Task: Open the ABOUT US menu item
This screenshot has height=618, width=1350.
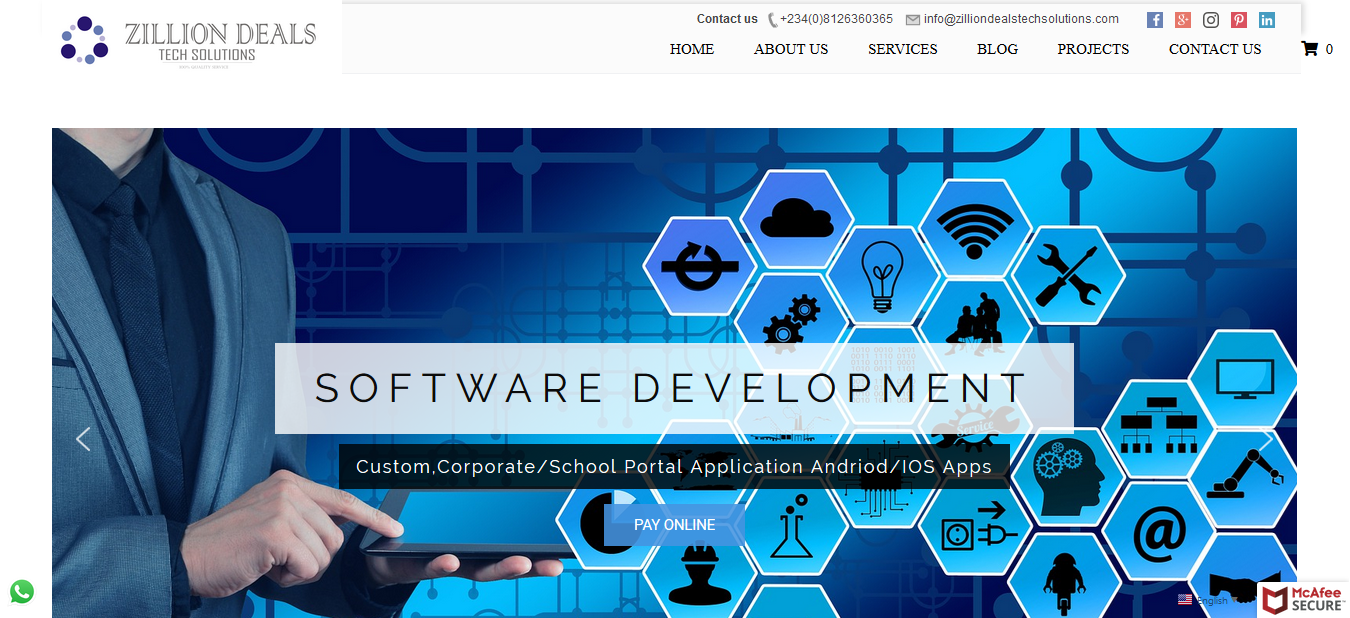Action: 791,49
